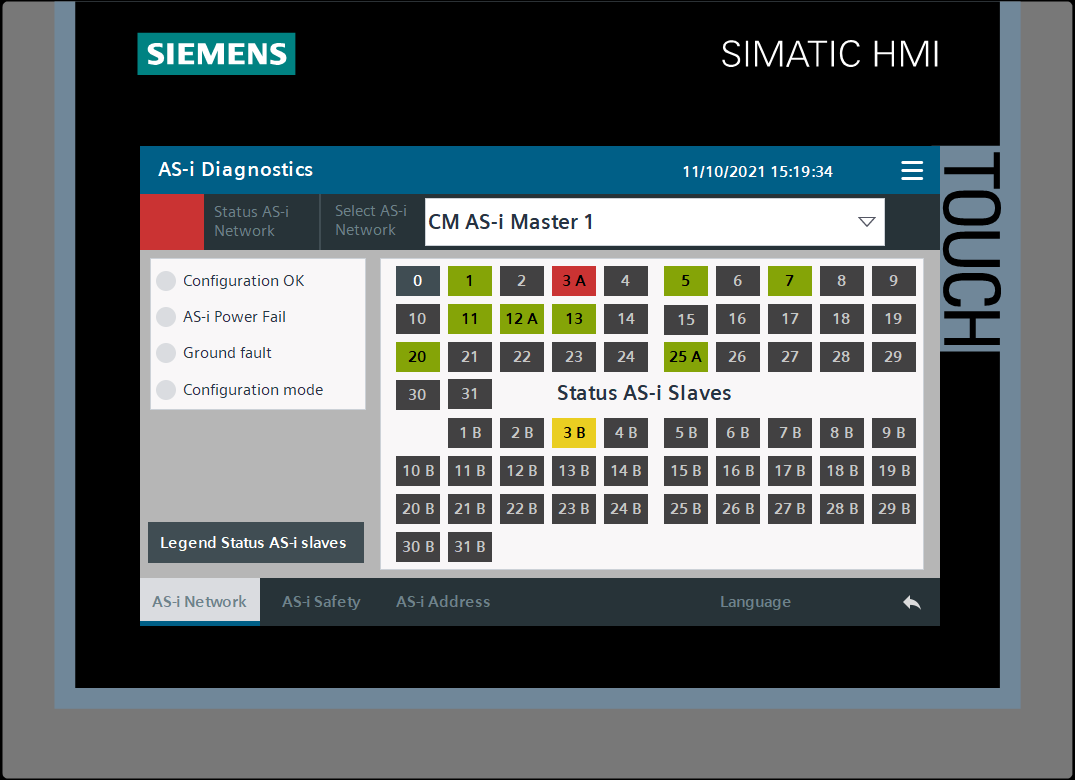
Task: Select slave 31 B tile
Action: tap(470, 547)
